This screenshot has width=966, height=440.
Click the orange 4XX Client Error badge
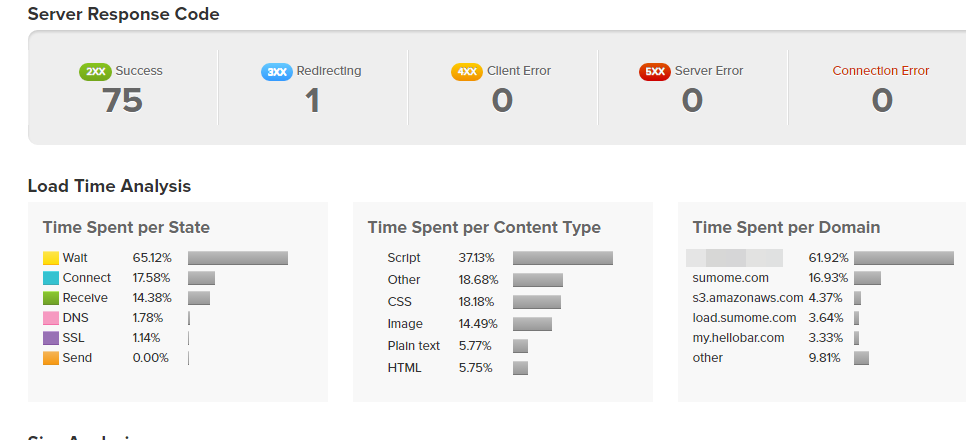point(467,71)
